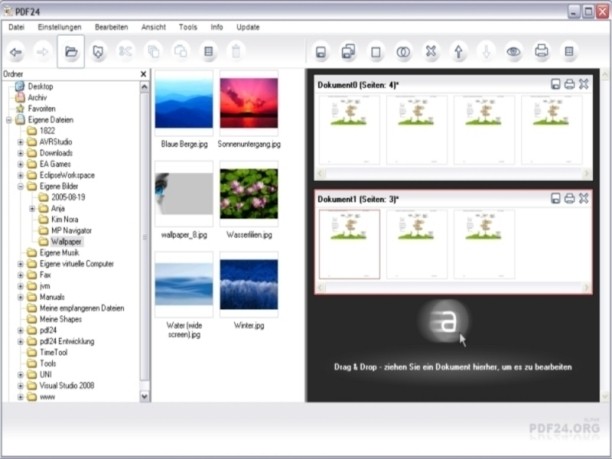Click the eye preview icon in the toolbar
This screenshot has width=612, height=459.
[x=514, y=50]
